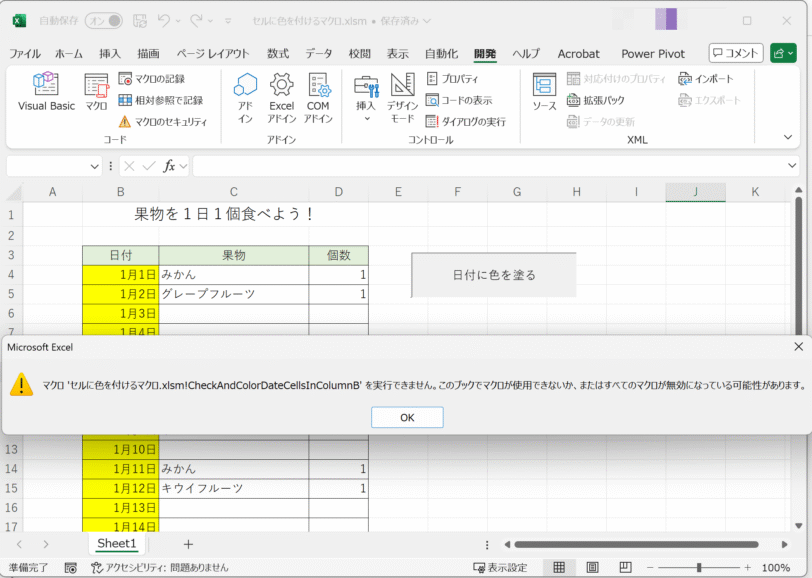This screenshot has width=812, height=578.
Task: Click the zoom slider handle
Action: (699, 568)
